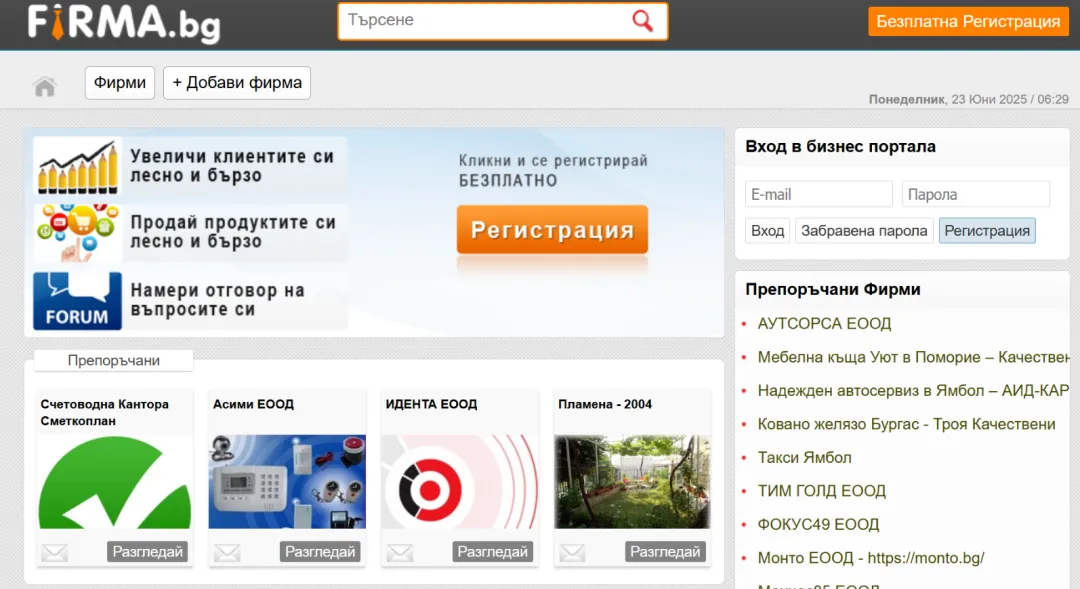Click the pencil chart growth icon

[77, 166]
